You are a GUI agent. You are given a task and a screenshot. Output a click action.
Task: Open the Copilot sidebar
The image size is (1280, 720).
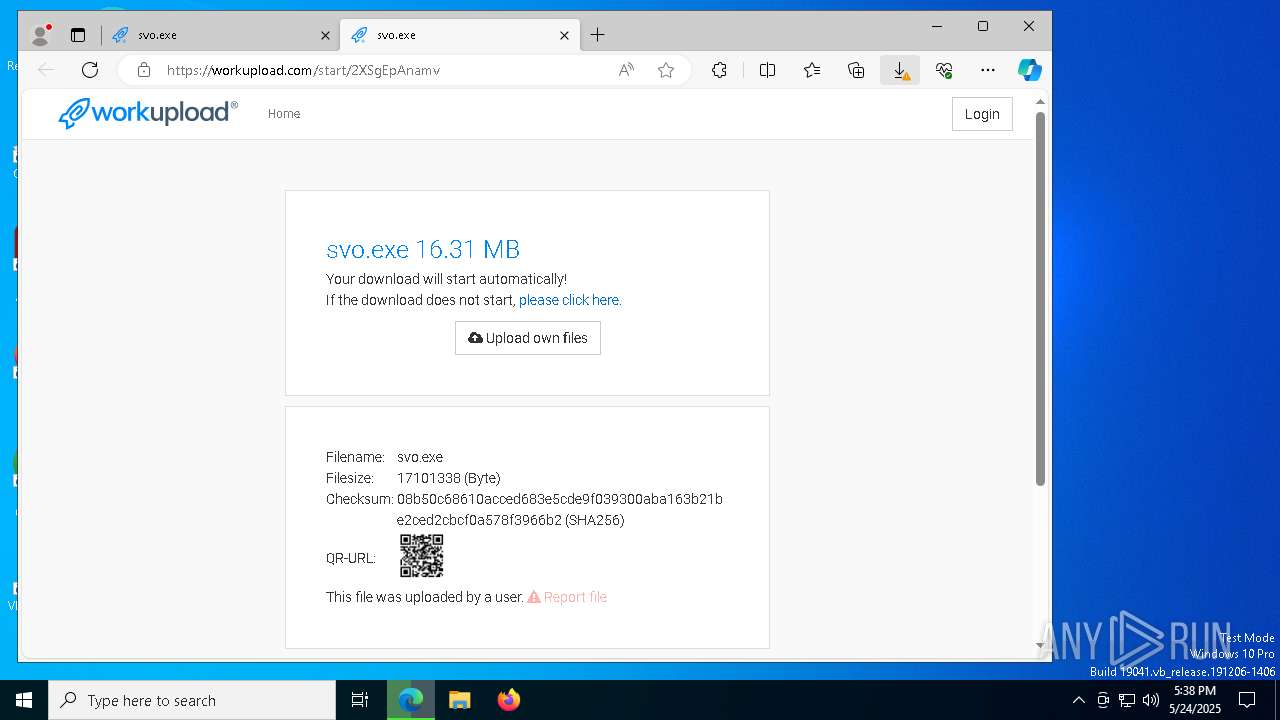point(1030,70)
